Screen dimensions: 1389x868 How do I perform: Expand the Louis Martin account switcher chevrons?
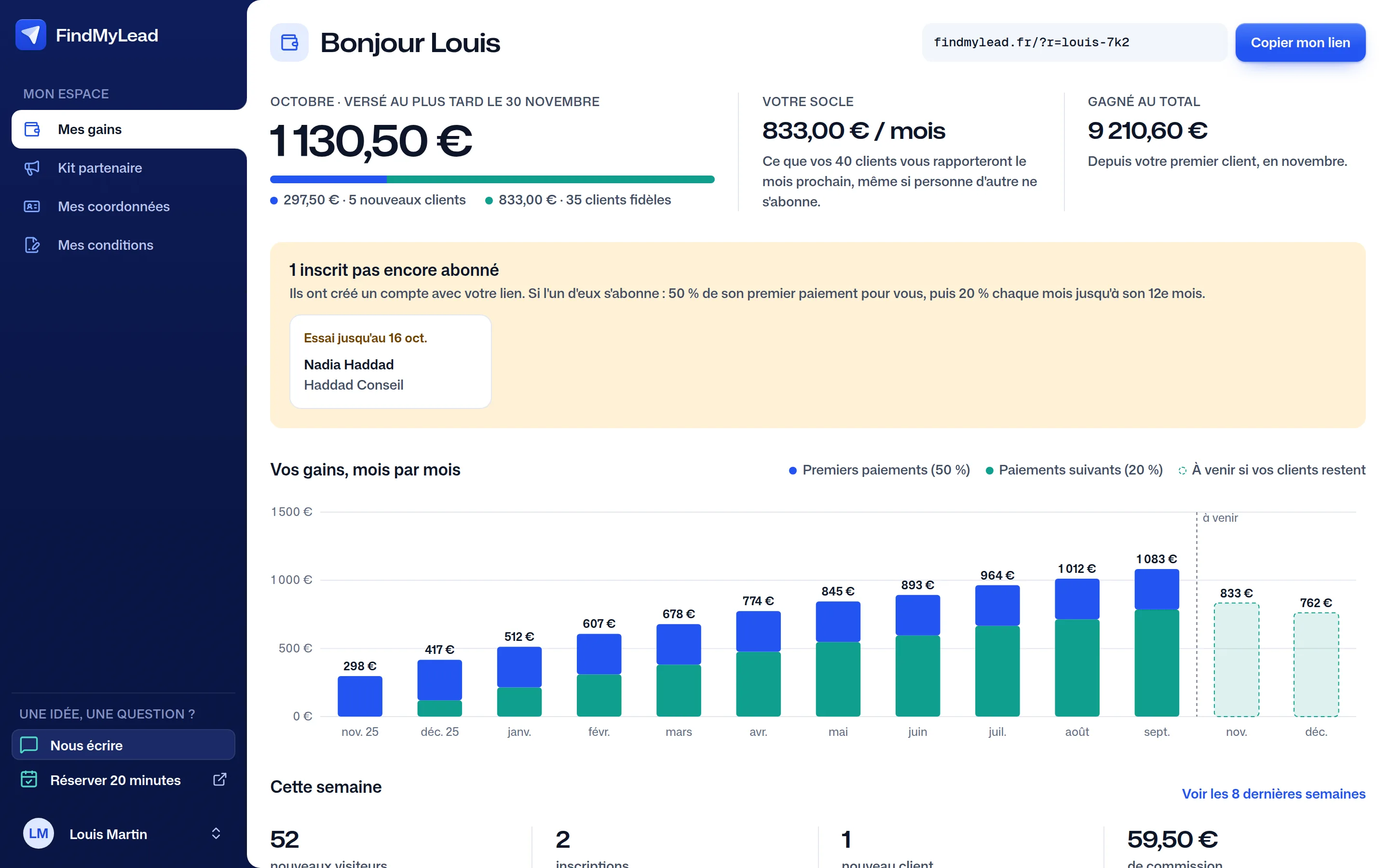click(x=217, y=834)
